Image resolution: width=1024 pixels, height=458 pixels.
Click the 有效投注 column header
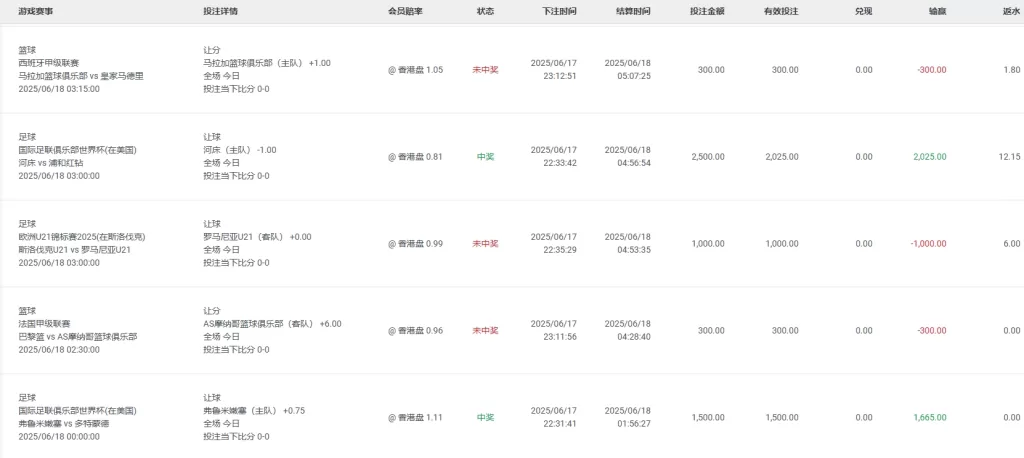pos(781,12)
